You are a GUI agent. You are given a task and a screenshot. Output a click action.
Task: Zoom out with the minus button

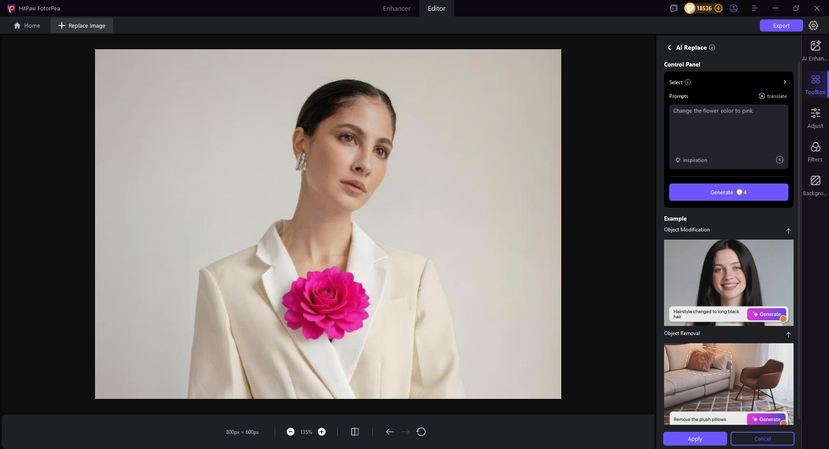[290, 432]
